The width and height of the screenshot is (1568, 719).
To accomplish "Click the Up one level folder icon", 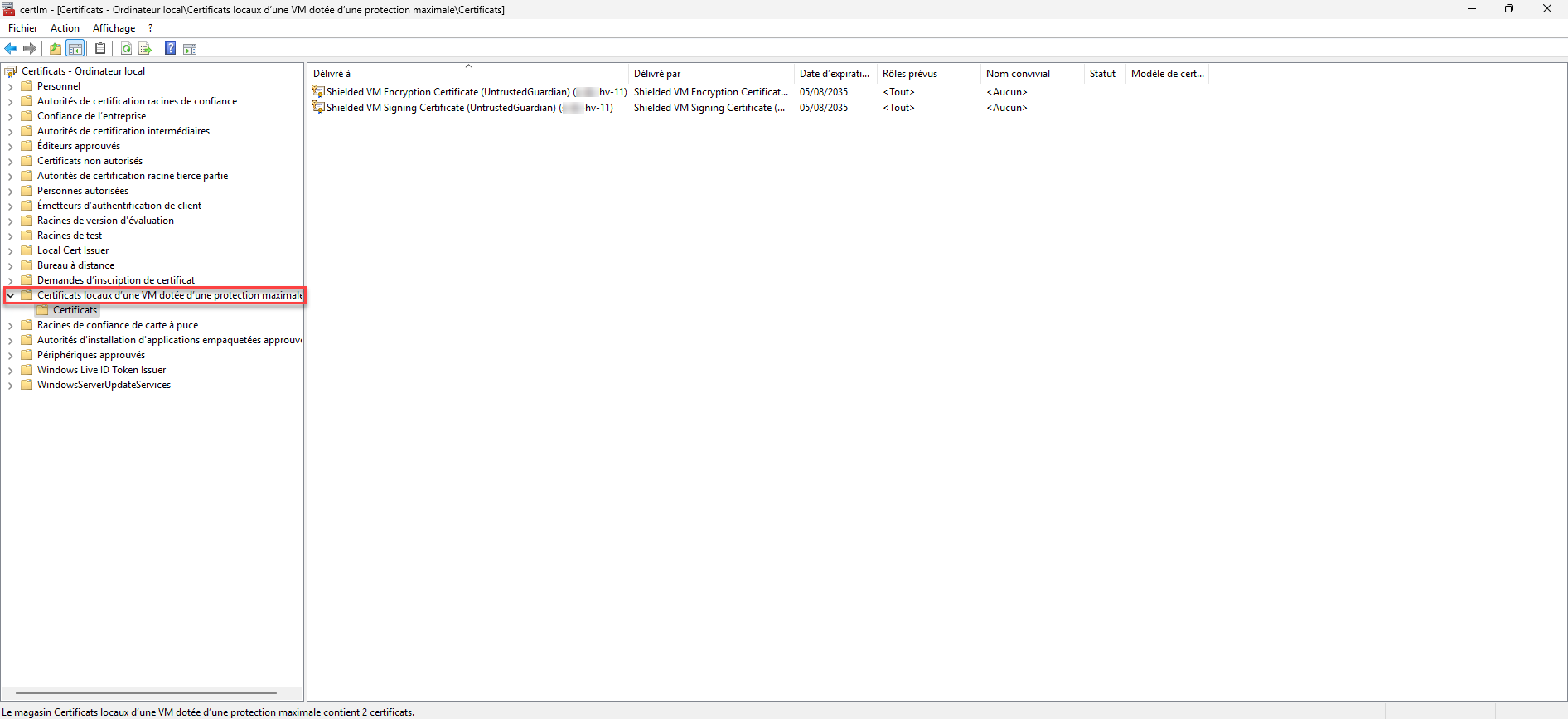I will click(56, 49).
